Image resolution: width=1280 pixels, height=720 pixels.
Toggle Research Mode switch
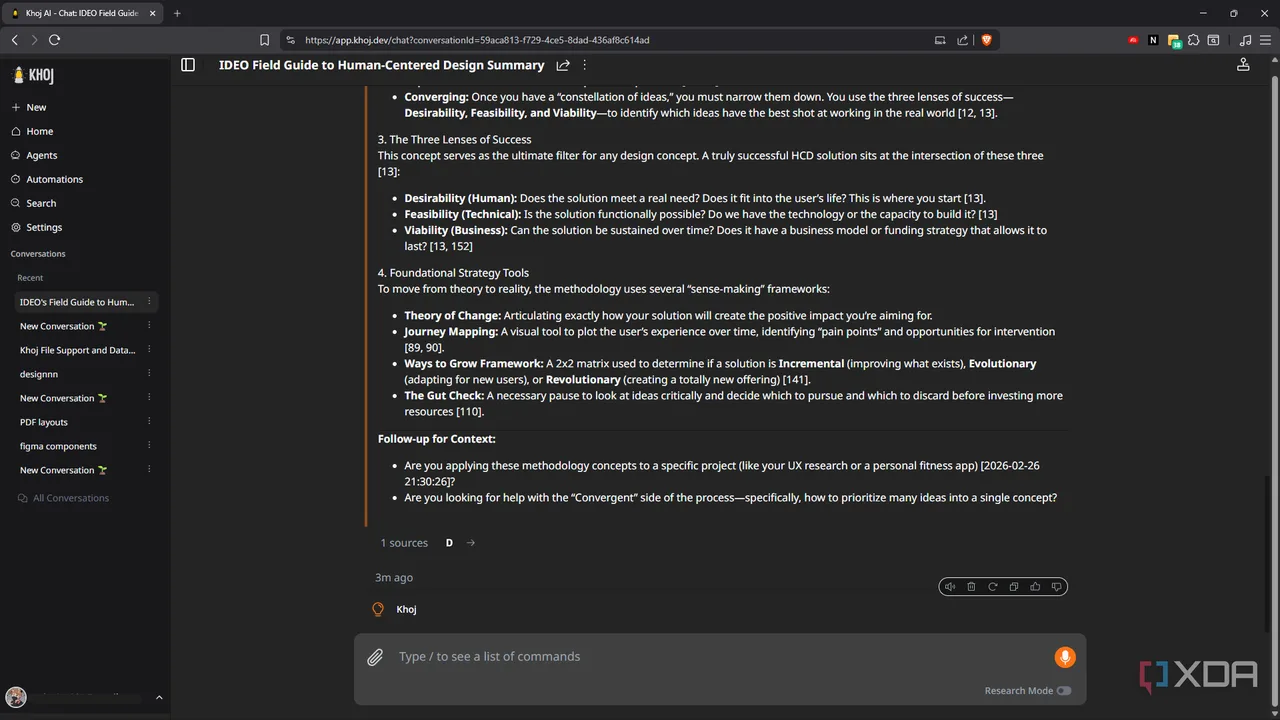[1063, 691]
